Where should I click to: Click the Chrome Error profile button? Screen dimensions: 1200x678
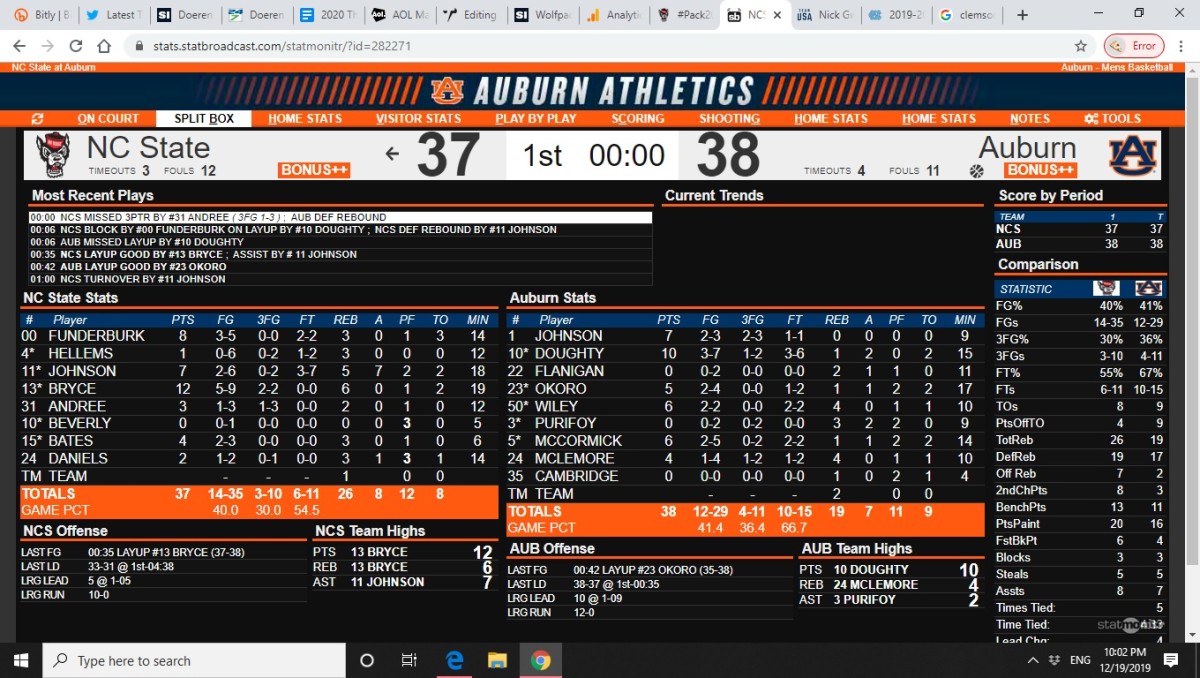(1134, 46)
